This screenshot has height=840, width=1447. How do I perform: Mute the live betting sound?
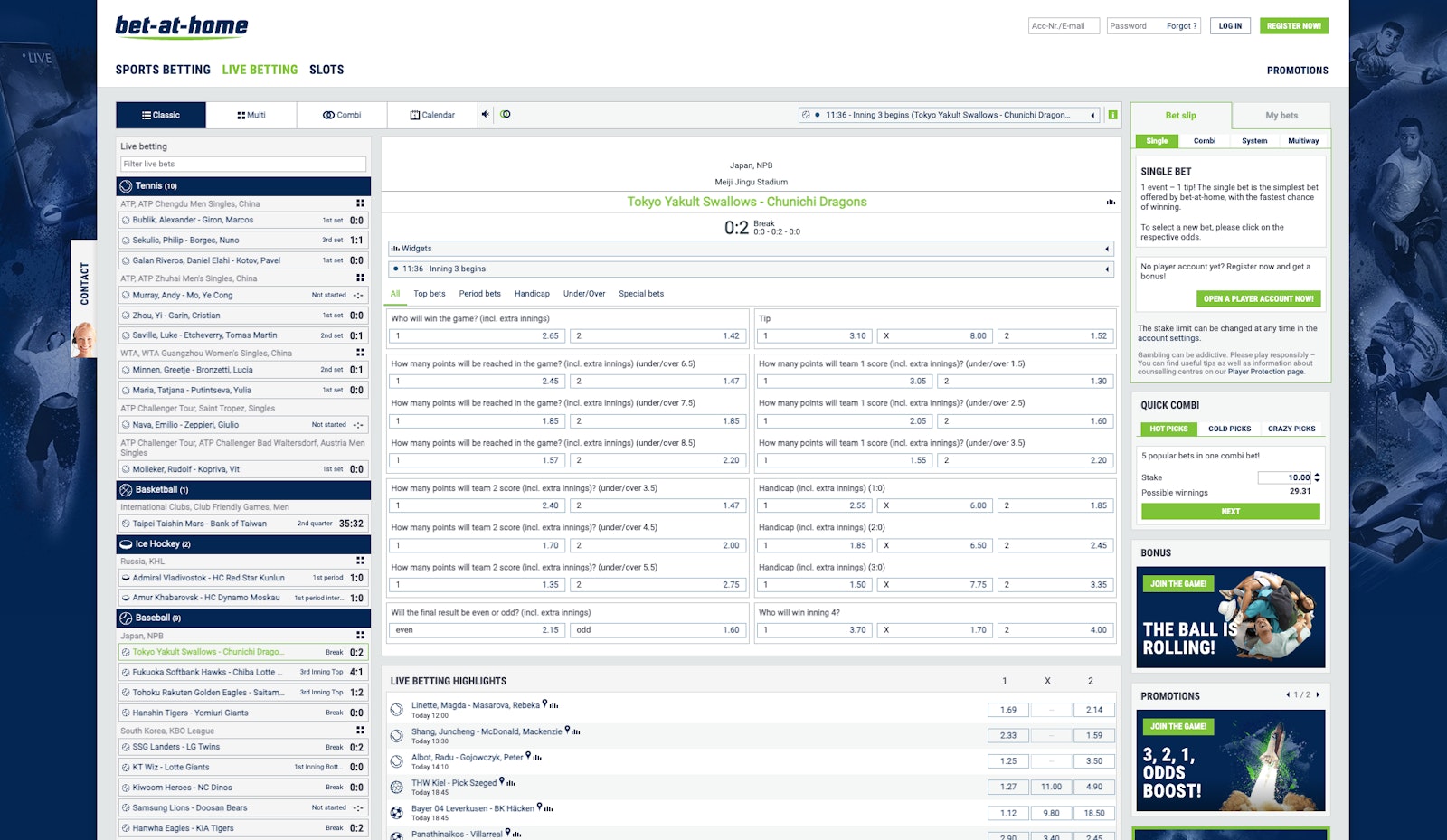486,114
